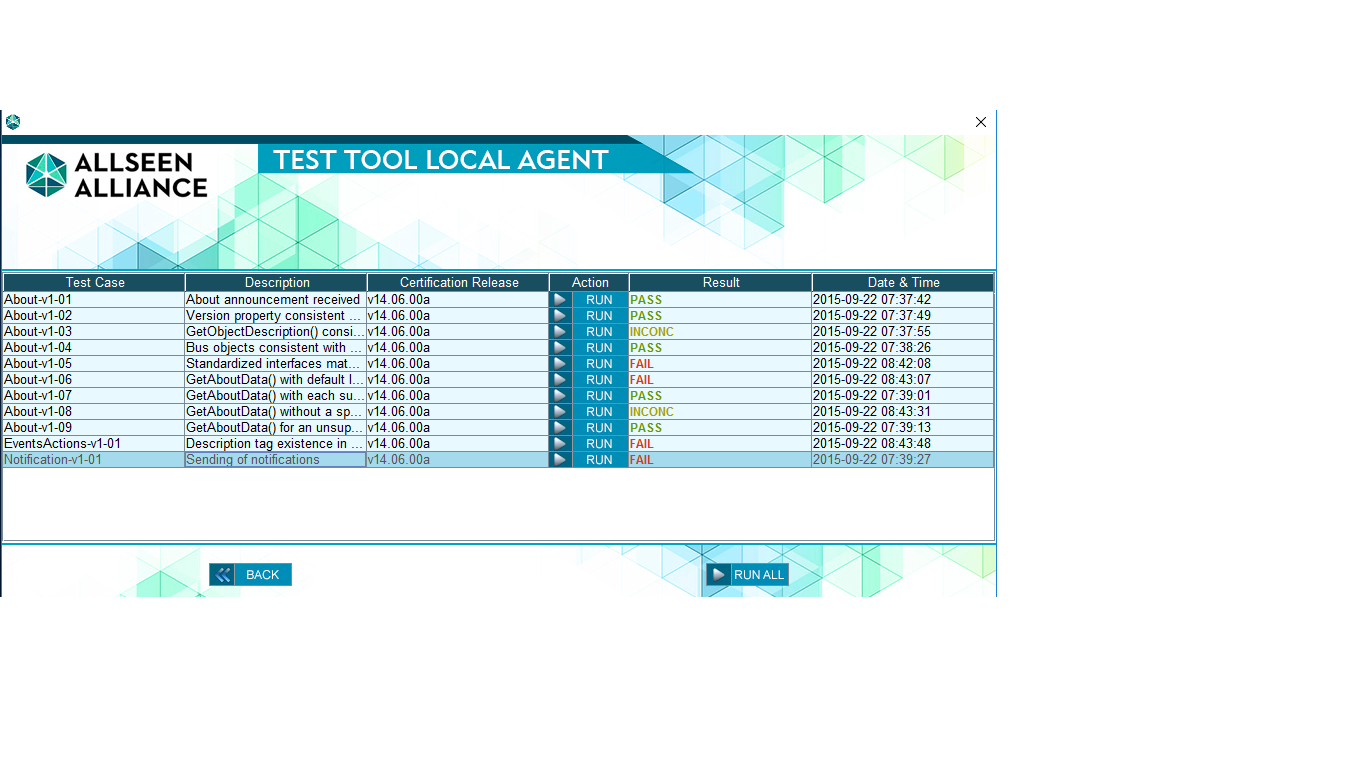Click 'Description tag existence in' cell
This screenshot has height=768, width=1366.
tap(276, 443)
